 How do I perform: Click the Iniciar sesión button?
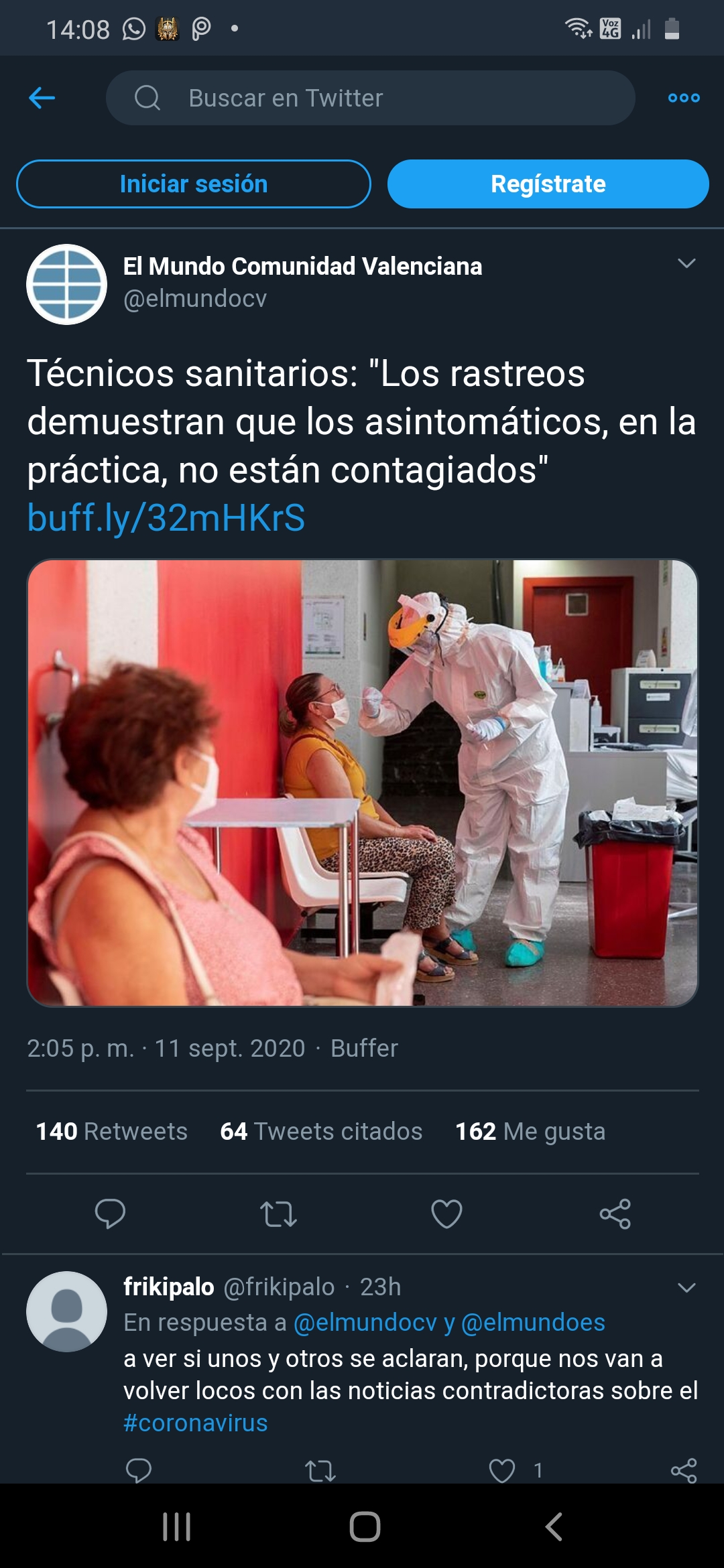[194, 184]
